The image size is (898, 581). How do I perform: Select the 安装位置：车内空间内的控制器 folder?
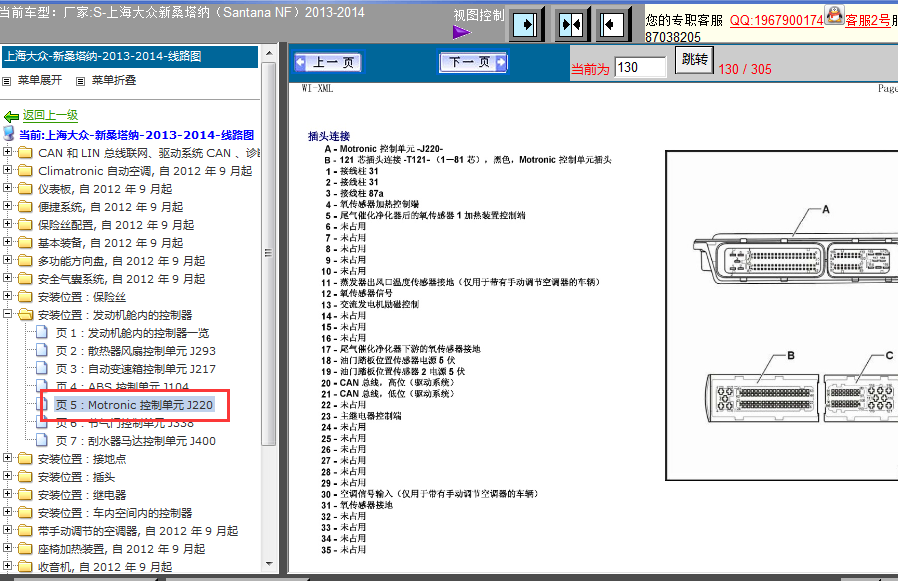(115, 513)
